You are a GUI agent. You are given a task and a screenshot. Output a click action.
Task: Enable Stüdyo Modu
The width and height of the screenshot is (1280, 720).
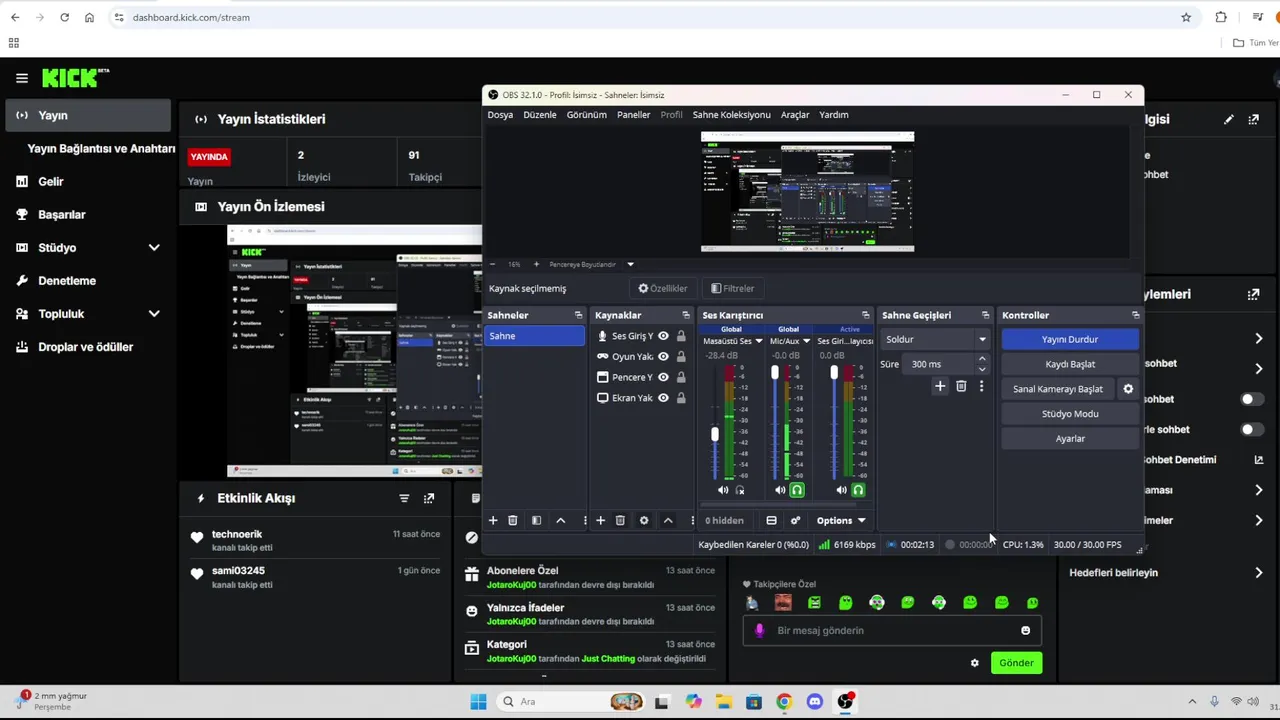click(x=1070, y=413)
